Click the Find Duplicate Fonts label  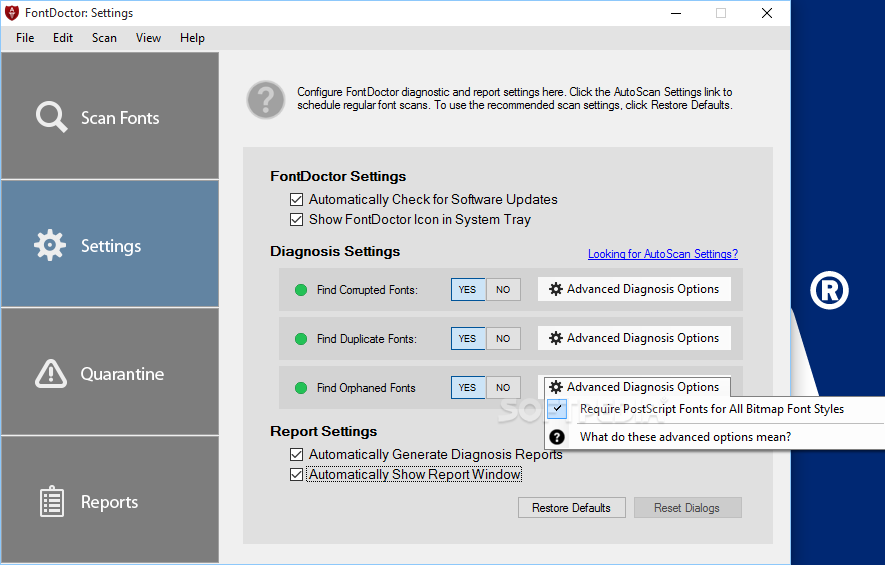[x=367, y=339]
